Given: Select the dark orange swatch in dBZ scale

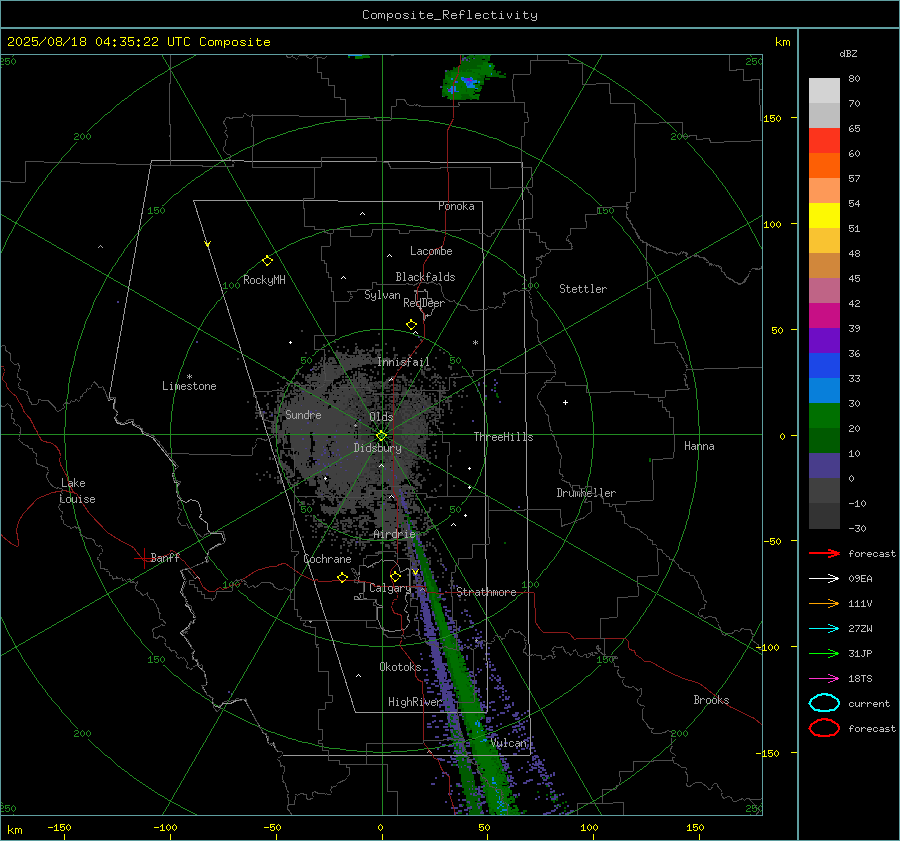Looking at the screenshot, I should [824, 165].
